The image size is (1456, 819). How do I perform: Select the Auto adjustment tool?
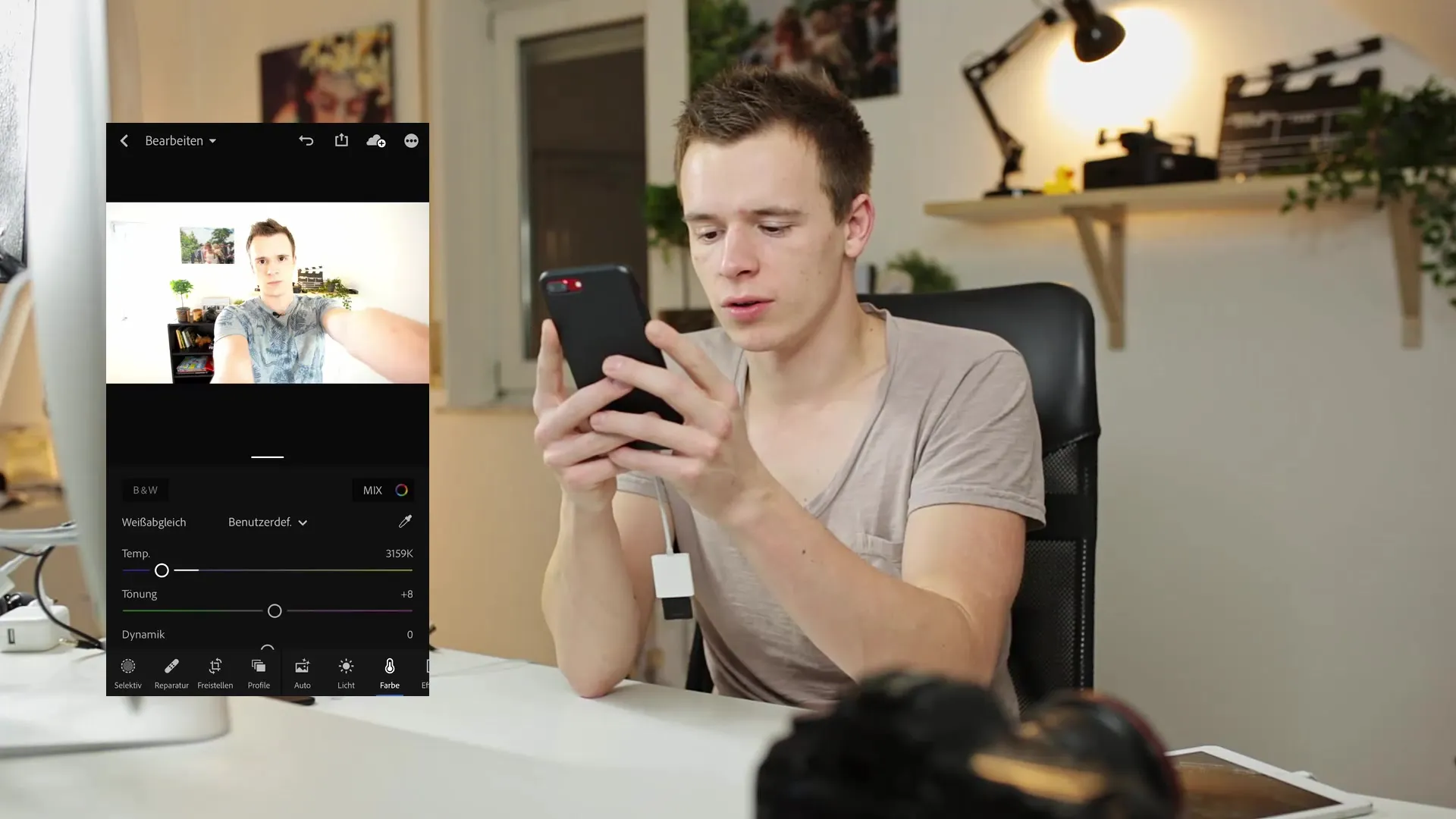301,673
